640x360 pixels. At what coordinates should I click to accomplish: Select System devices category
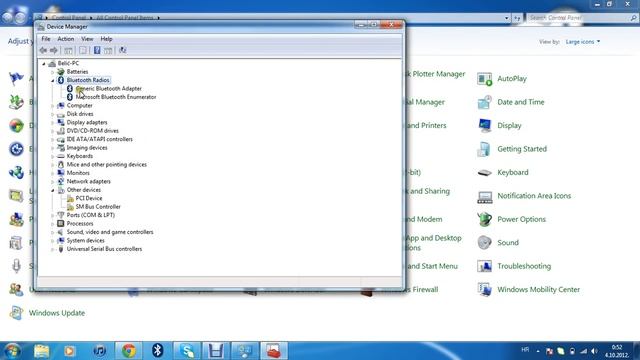pos(85,240)
